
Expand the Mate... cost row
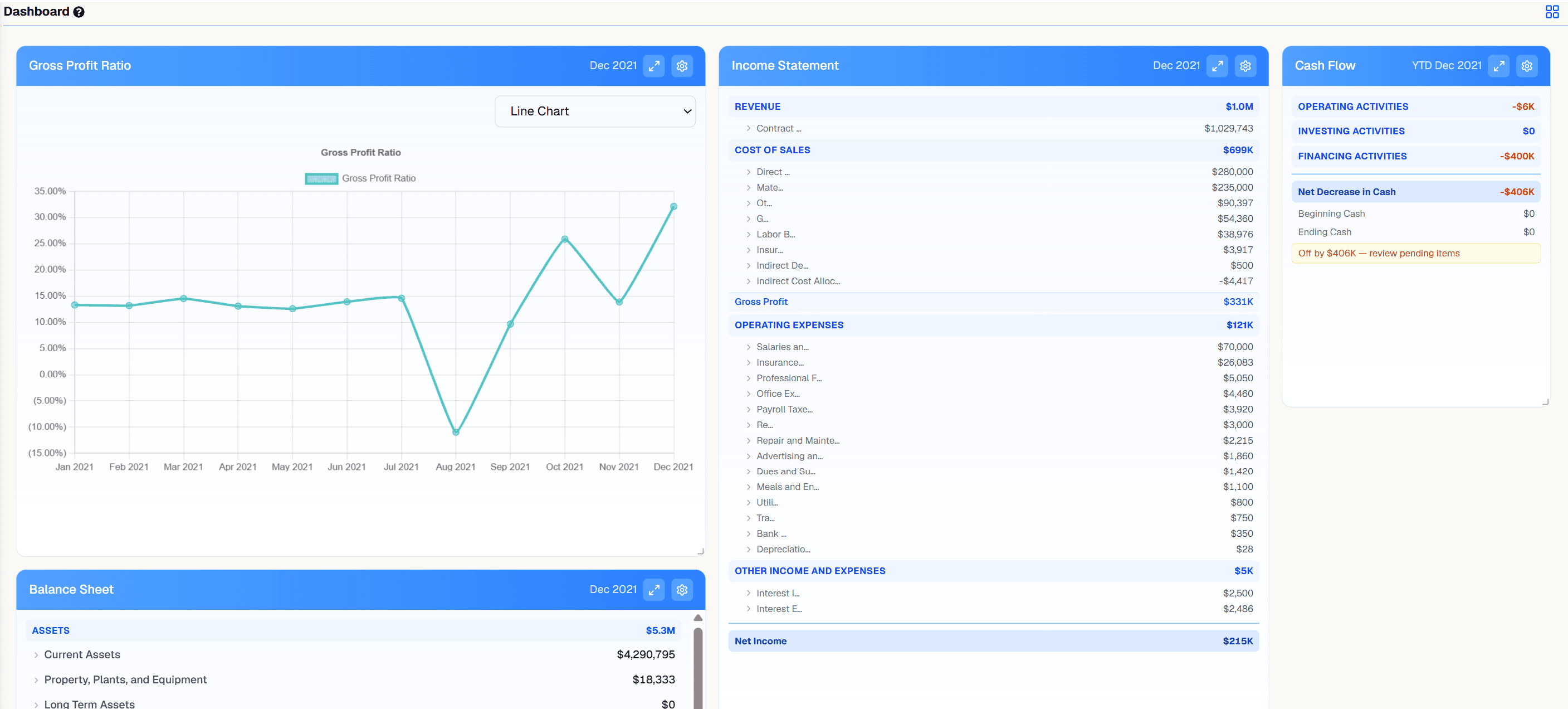[x=748, y=188]
